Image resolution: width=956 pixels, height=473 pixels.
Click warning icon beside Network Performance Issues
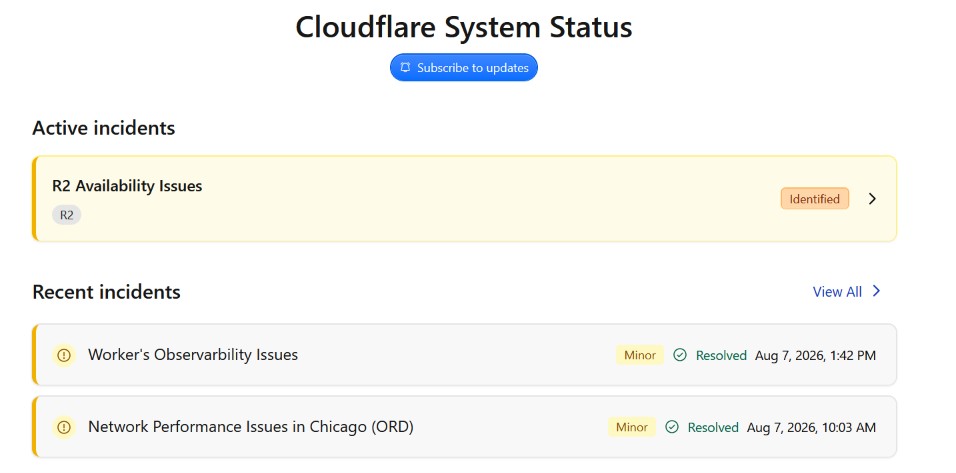point(63,427)
